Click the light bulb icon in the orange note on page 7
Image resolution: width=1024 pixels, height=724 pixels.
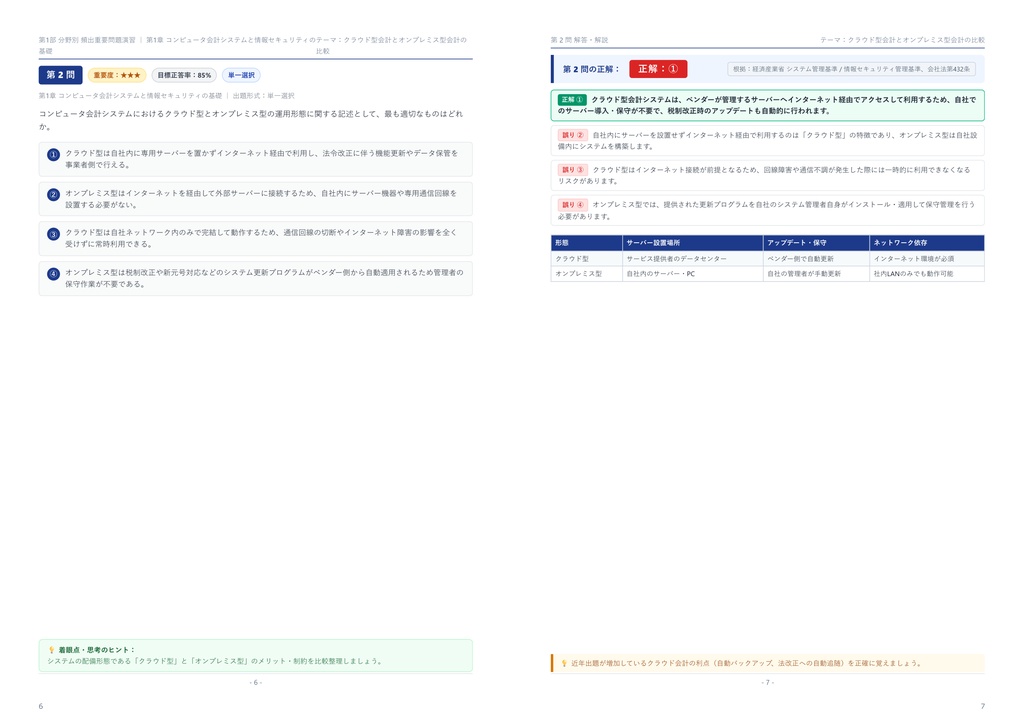tap(564, 663)
